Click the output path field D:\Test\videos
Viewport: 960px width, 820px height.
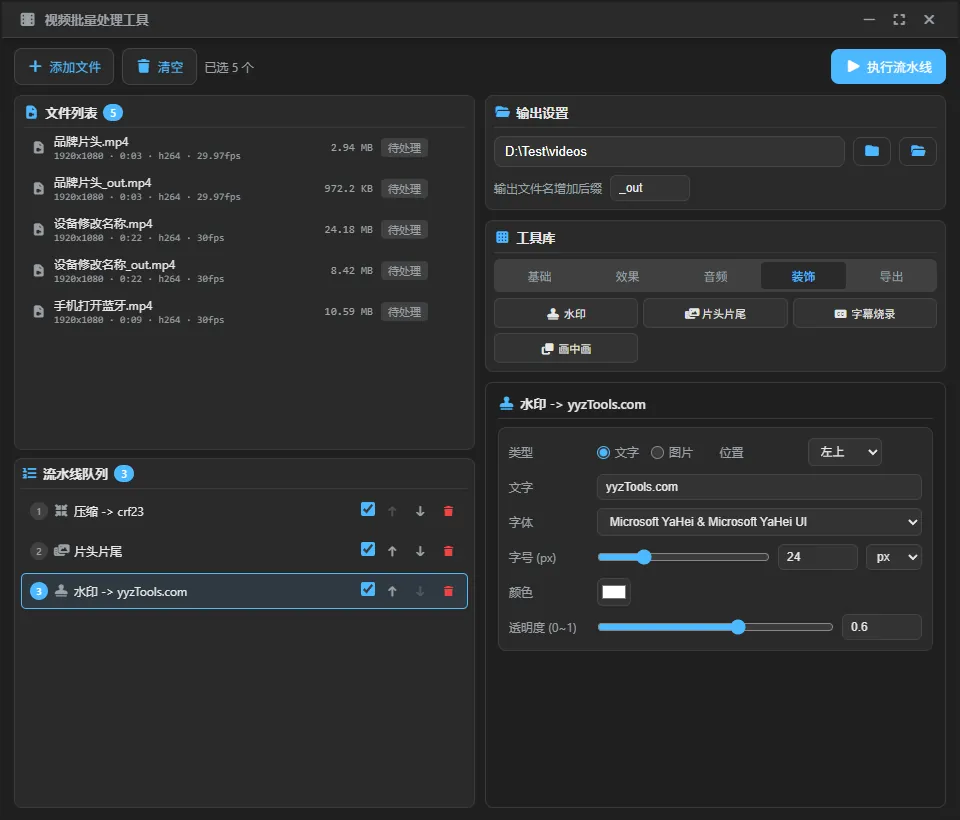click(x=669, y=151)
